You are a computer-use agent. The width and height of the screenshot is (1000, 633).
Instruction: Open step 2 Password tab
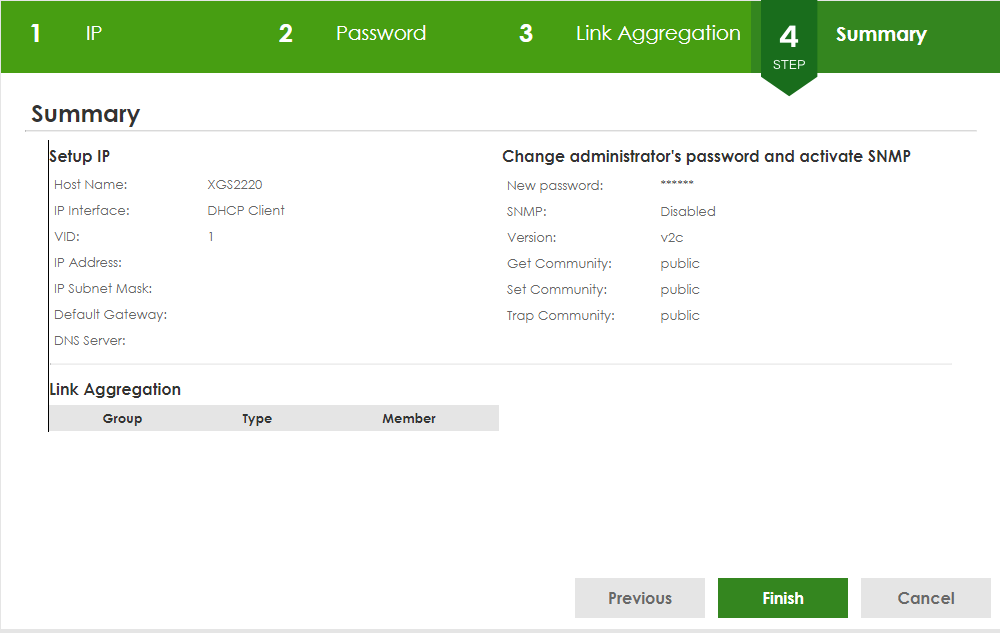380,34
